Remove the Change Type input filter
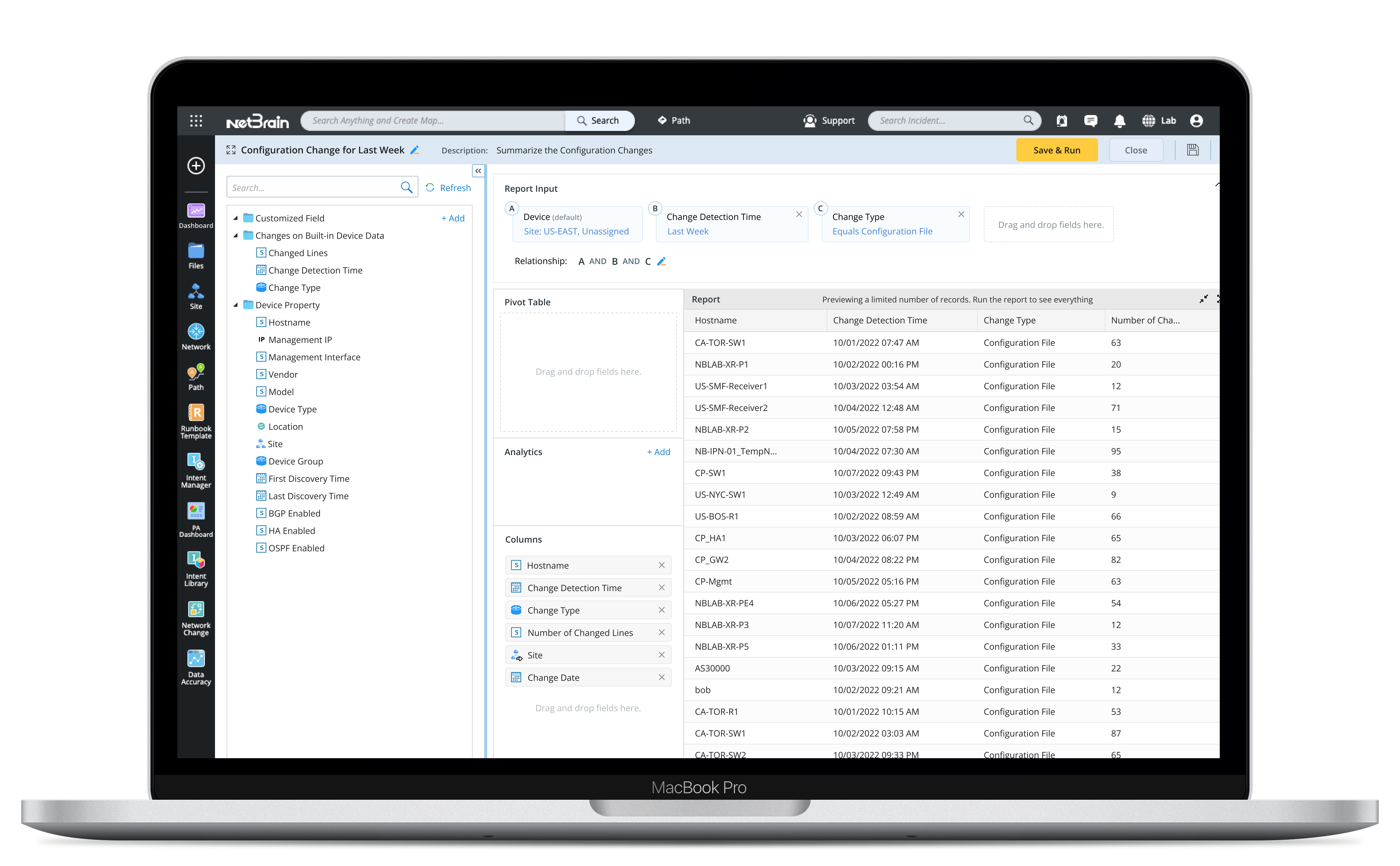The width and height of the screenshot is (1400, 866). [x=961, y=214]
